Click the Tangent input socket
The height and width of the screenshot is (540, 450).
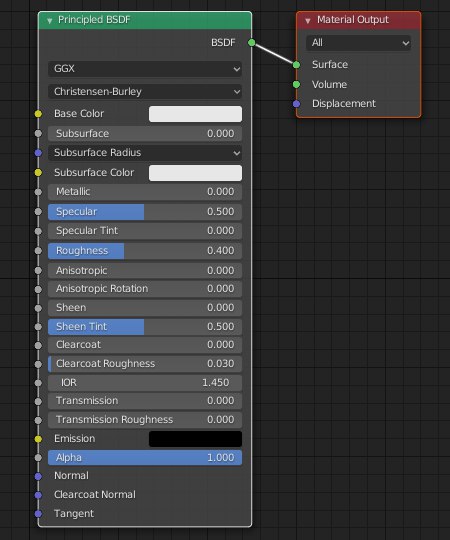pyautogui.click(x=38, y=513)
